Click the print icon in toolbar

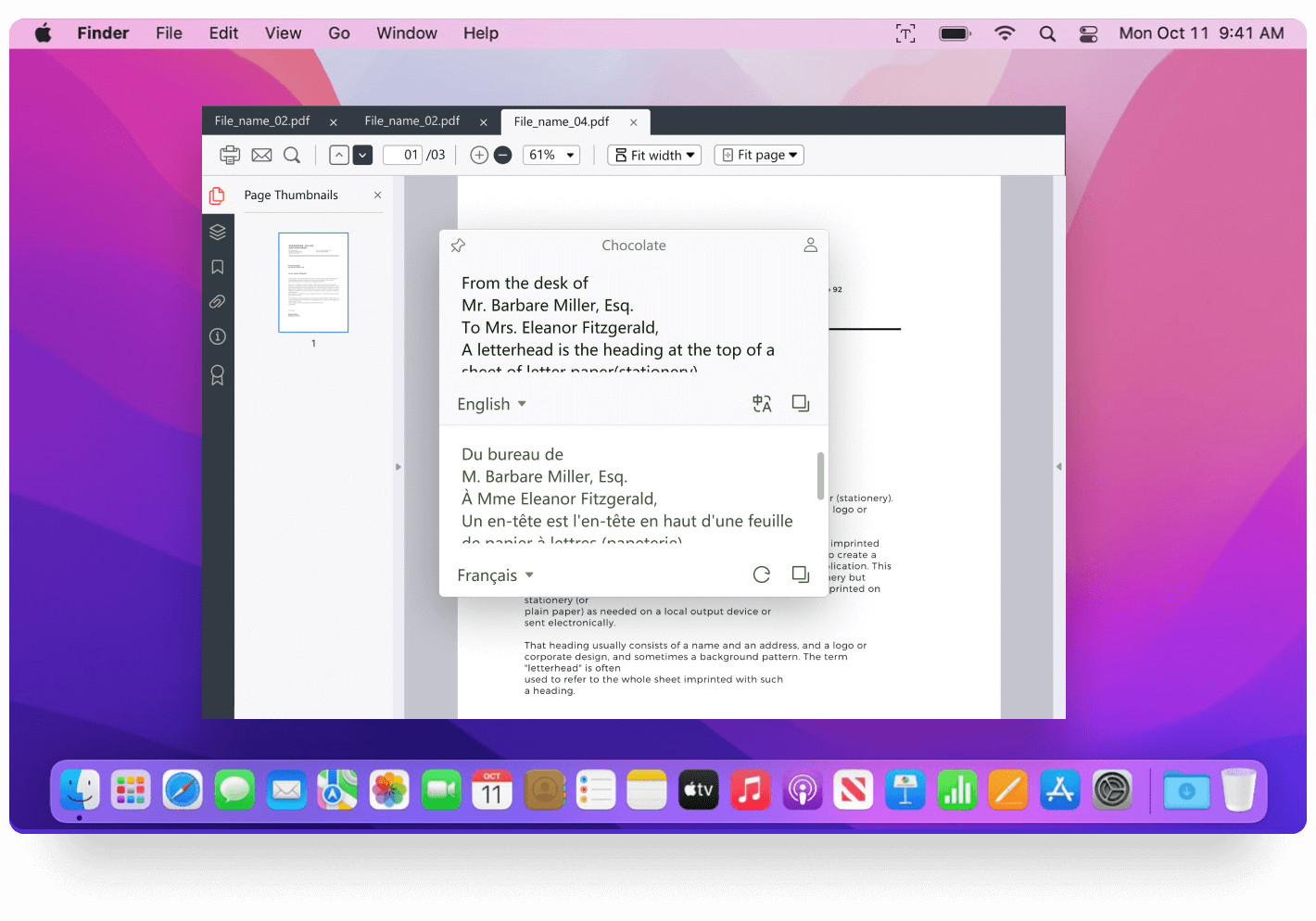[x=229, y=156]
